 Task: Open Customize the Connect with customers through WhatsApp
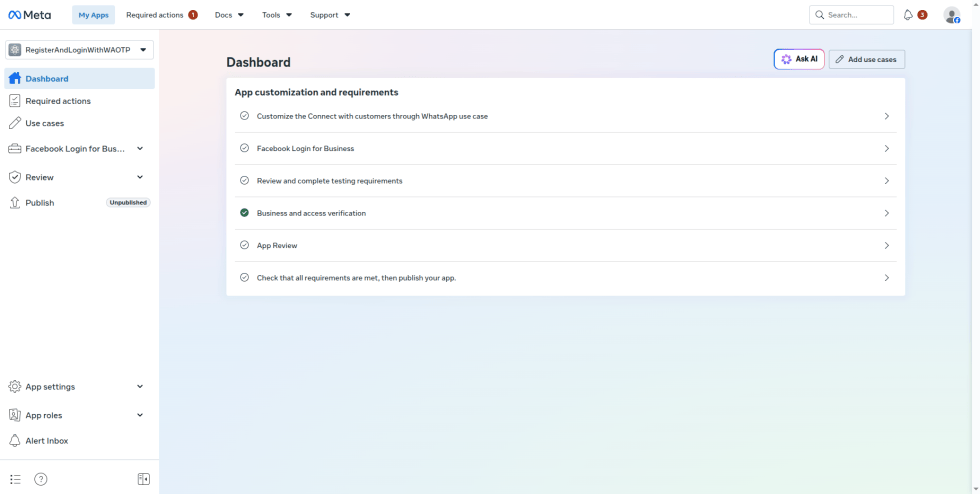[x=566, y=116]
